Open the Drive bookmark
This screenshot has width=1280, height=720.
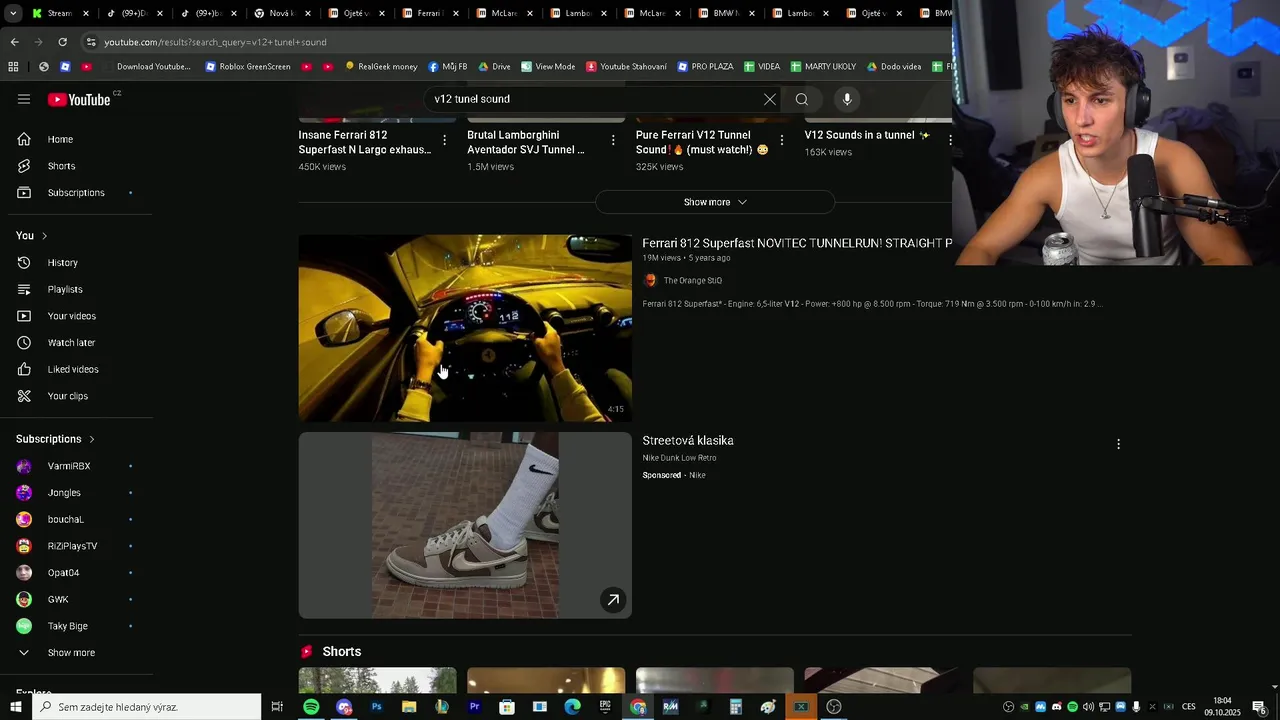coord(494,67)
